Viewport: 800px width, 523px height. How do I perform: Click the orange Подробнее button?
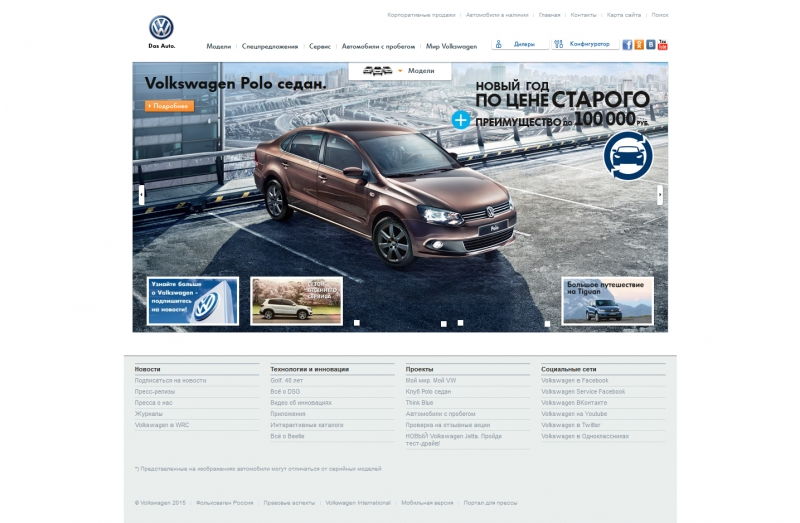[169, 106]
